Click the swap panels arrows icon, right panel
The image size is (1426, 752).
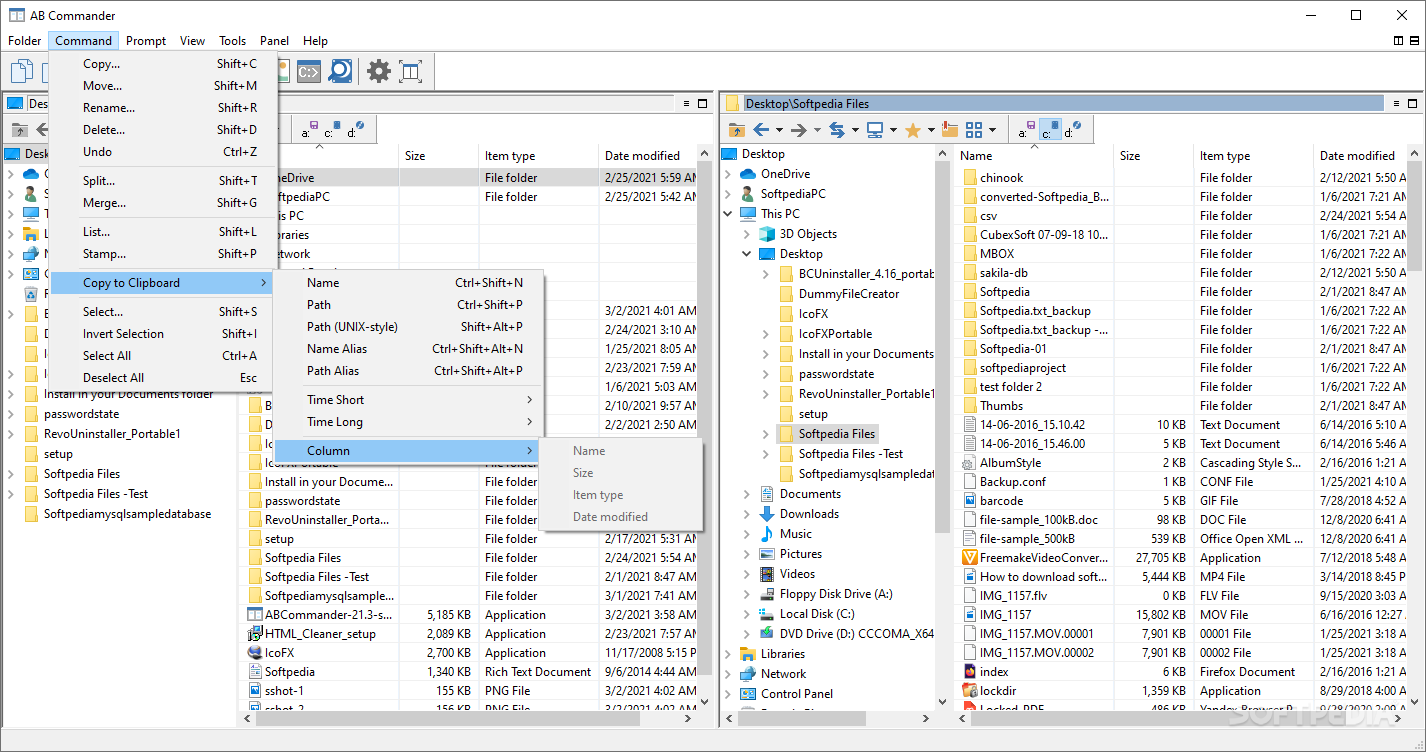coord(836,130)
